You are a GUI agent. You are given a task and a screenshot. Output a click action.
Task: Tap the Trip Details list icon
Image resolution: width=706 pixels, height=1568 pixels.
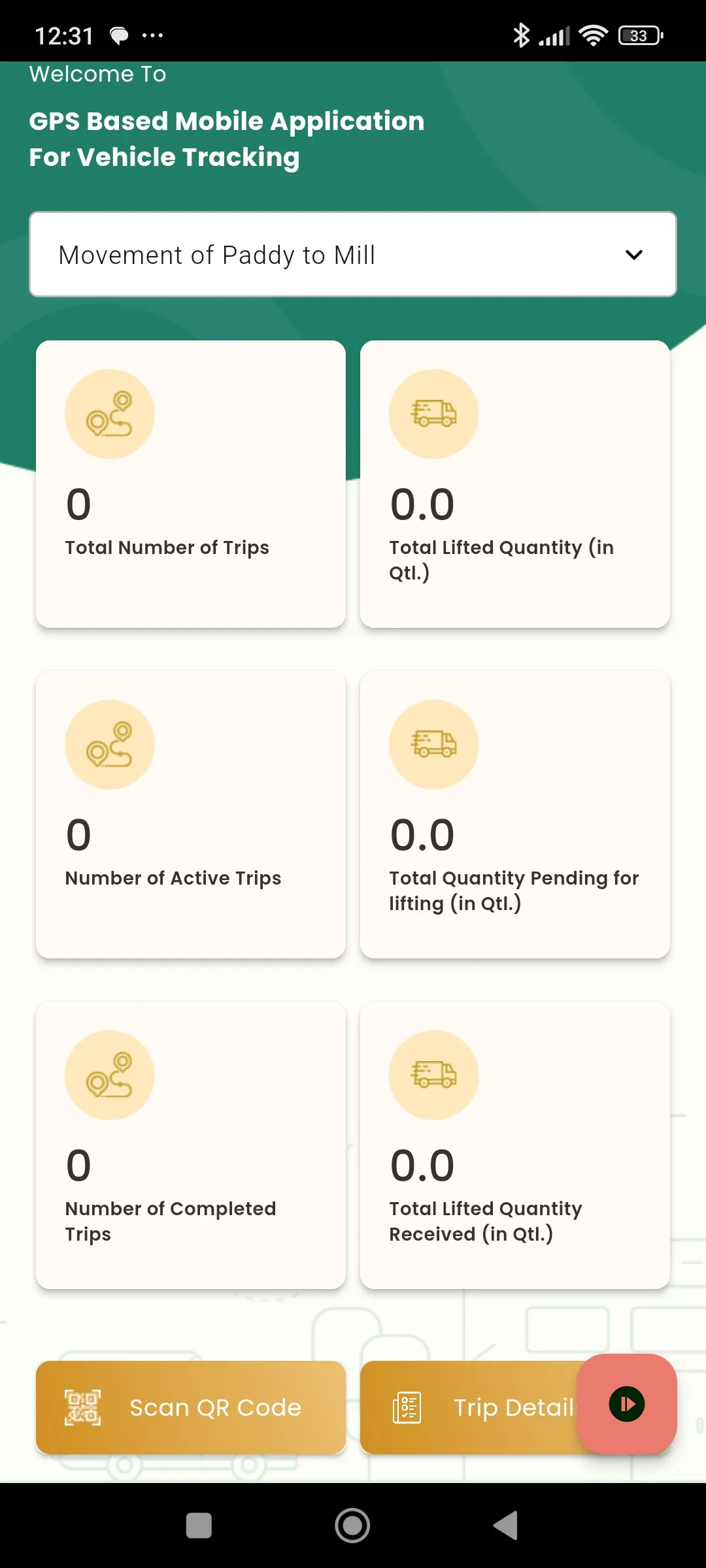[407, 1407]
